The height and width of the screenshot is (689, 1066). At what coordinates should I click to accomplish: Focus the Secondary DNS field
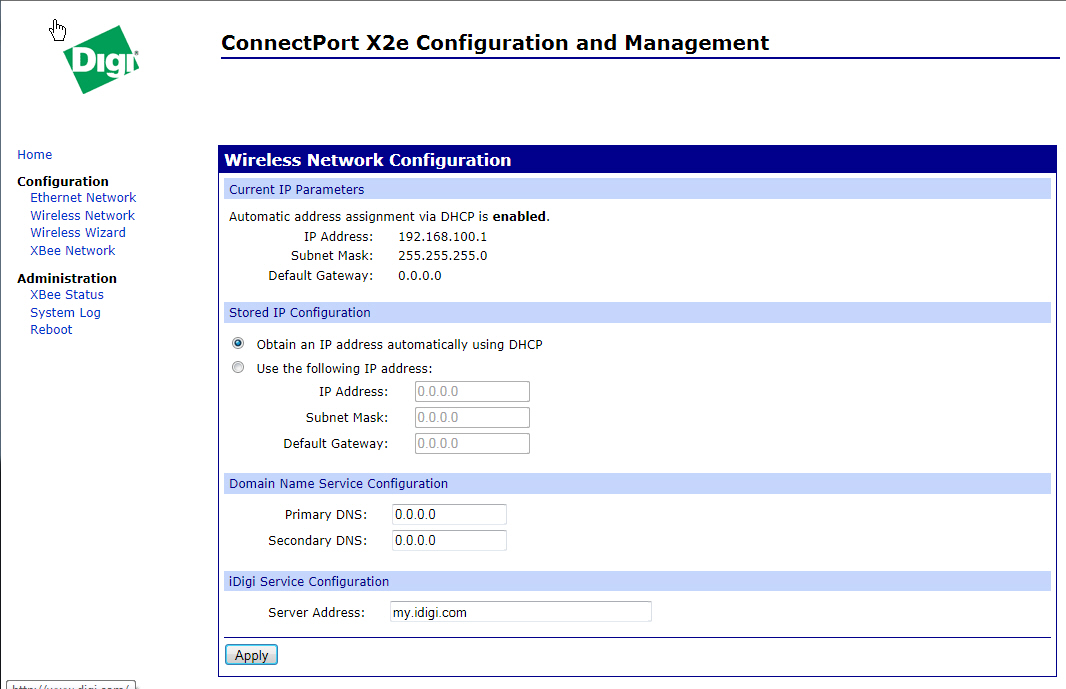point(449,541)
